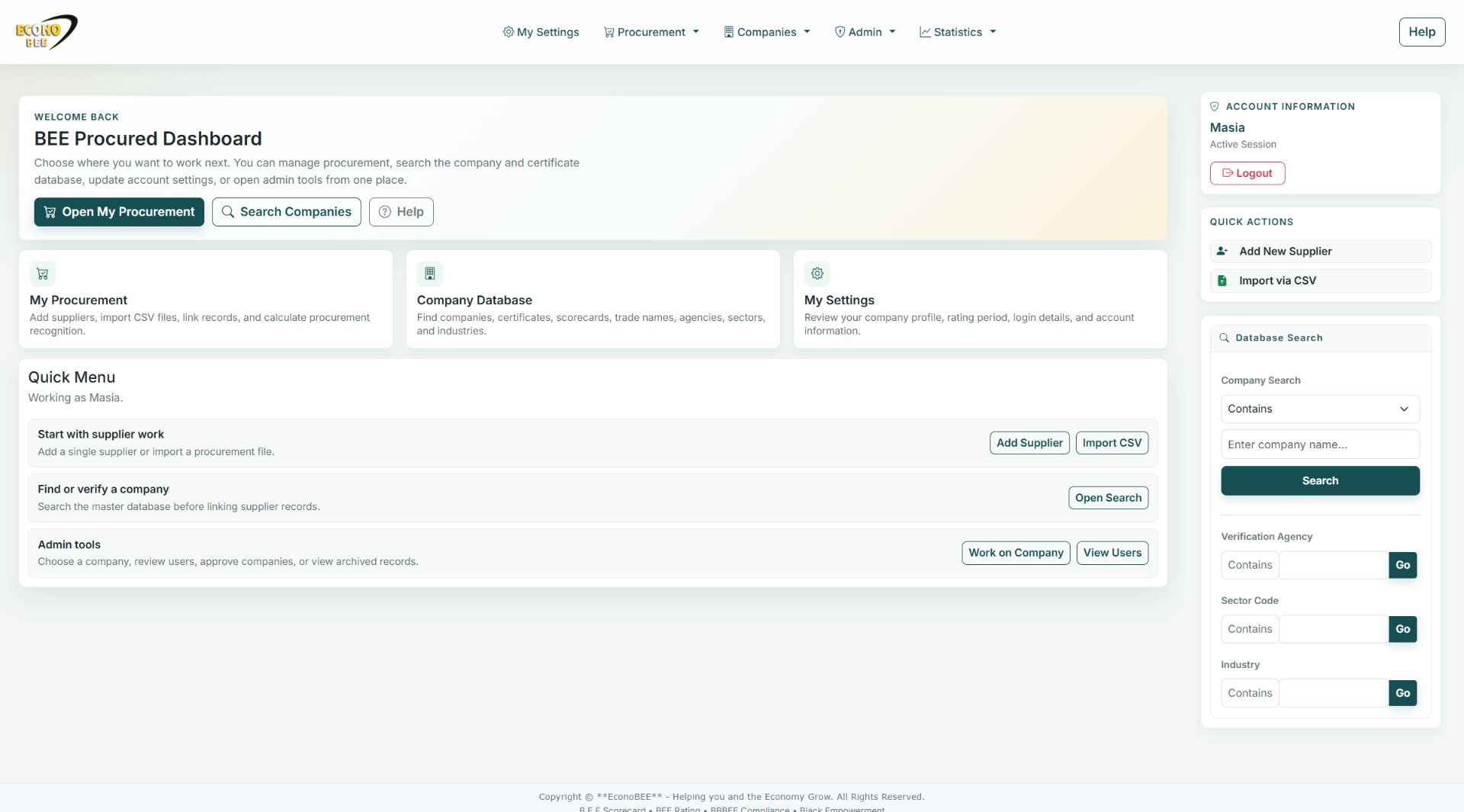The width and height of the screenshot is (1464, 812).
Task: Click the magnifier icon in the Database Search header
Action: pos(1224,338)
